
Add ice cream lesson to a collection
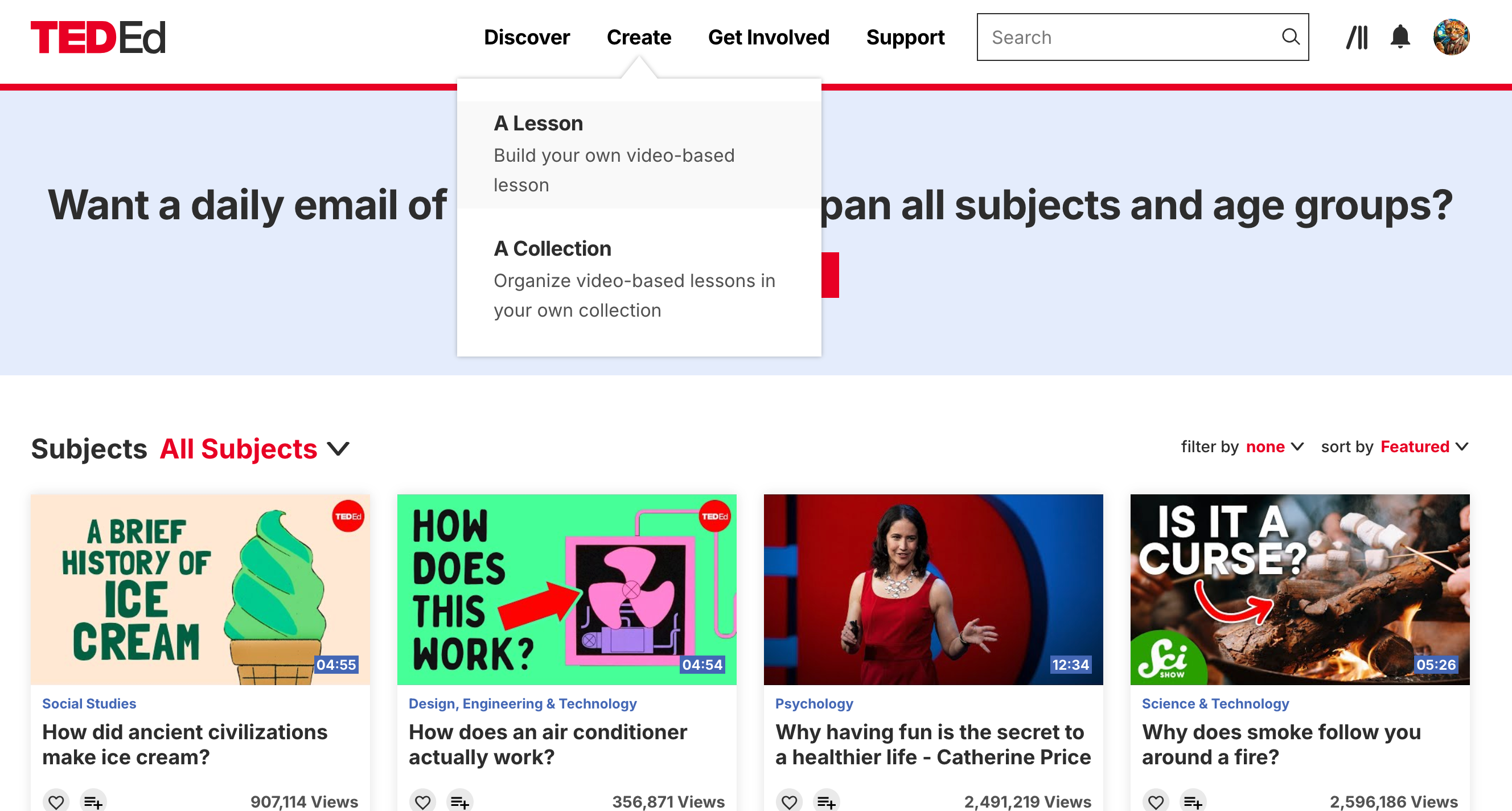[93, 801]
